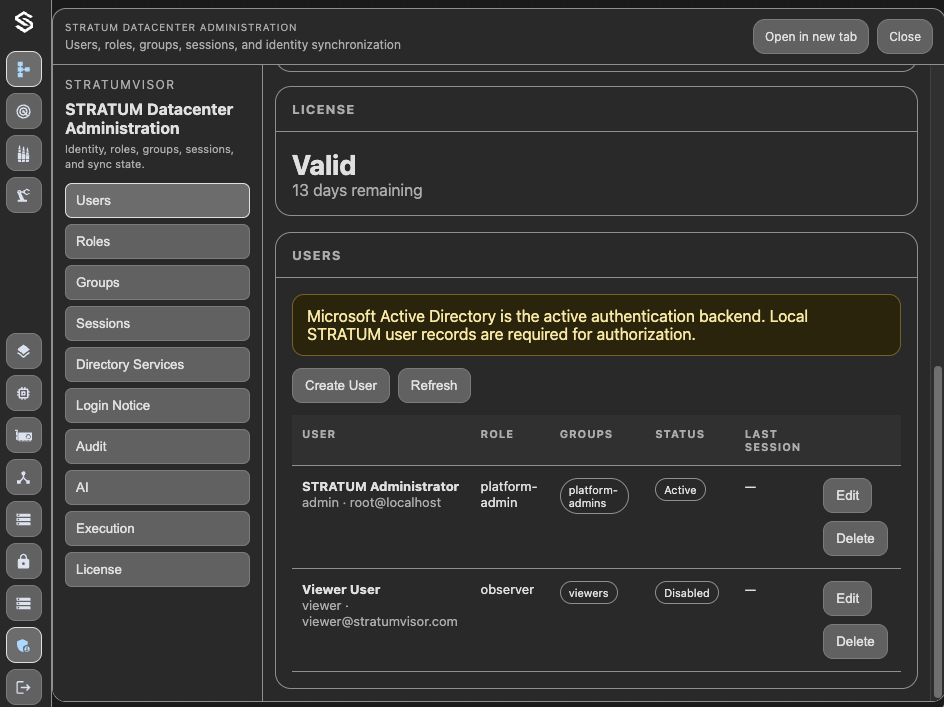Open the AI section
This screenshot has height=707, width=944.
coord(157,487)
